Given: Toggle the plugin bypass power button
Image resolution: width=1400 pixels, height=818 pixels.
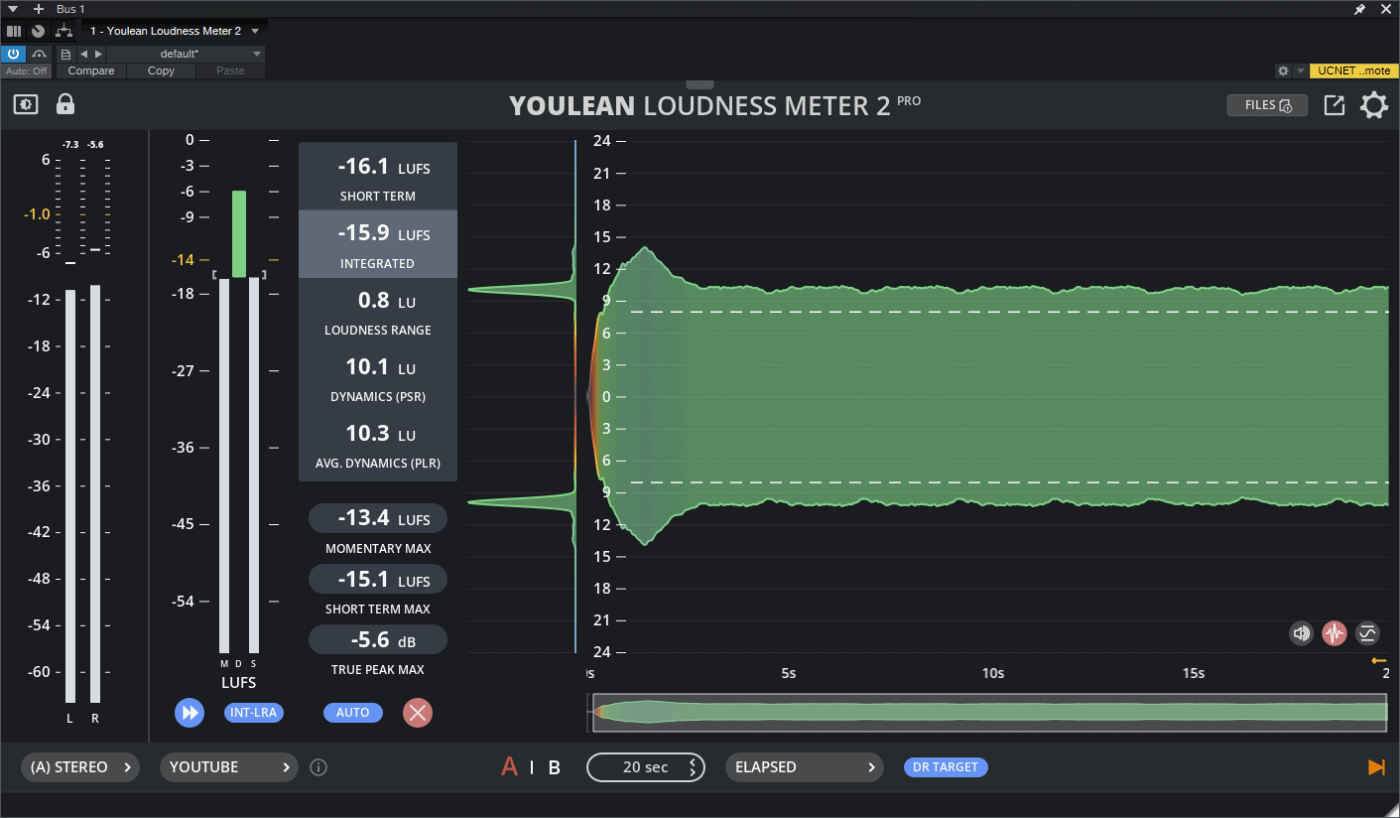Looking at the screenshot, I should (13, 54).
